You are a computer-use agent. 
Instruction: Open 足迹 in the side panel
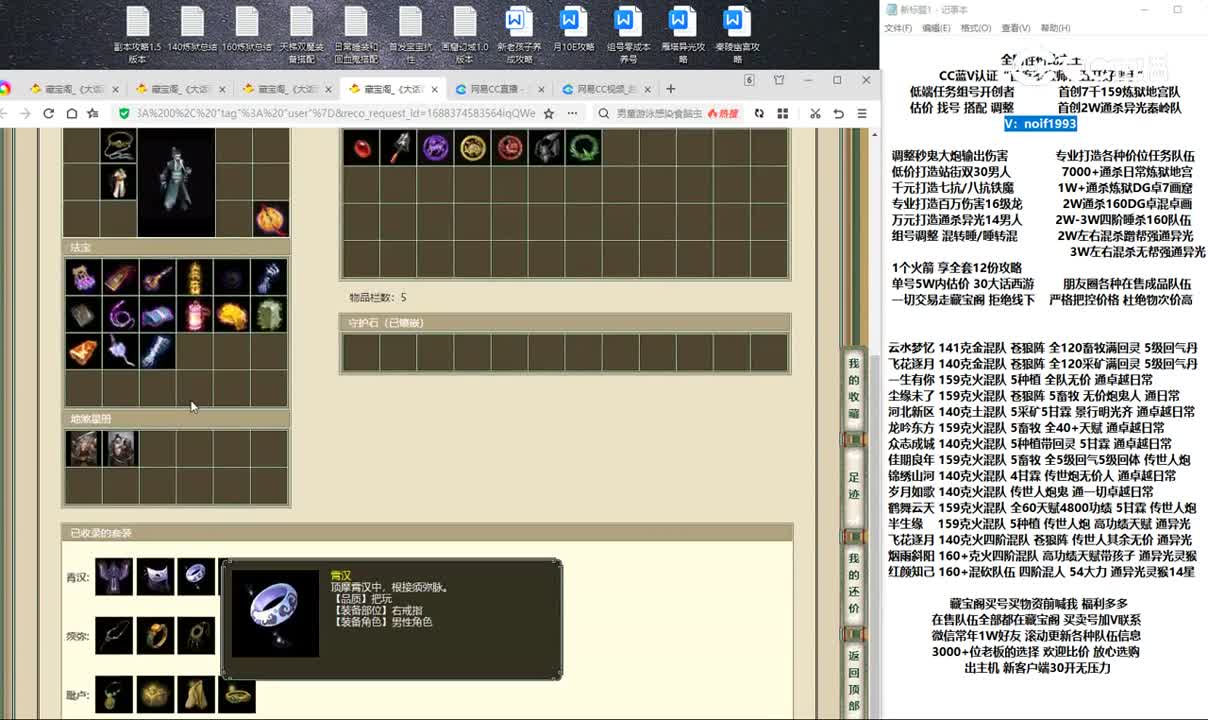coord(854,486)
